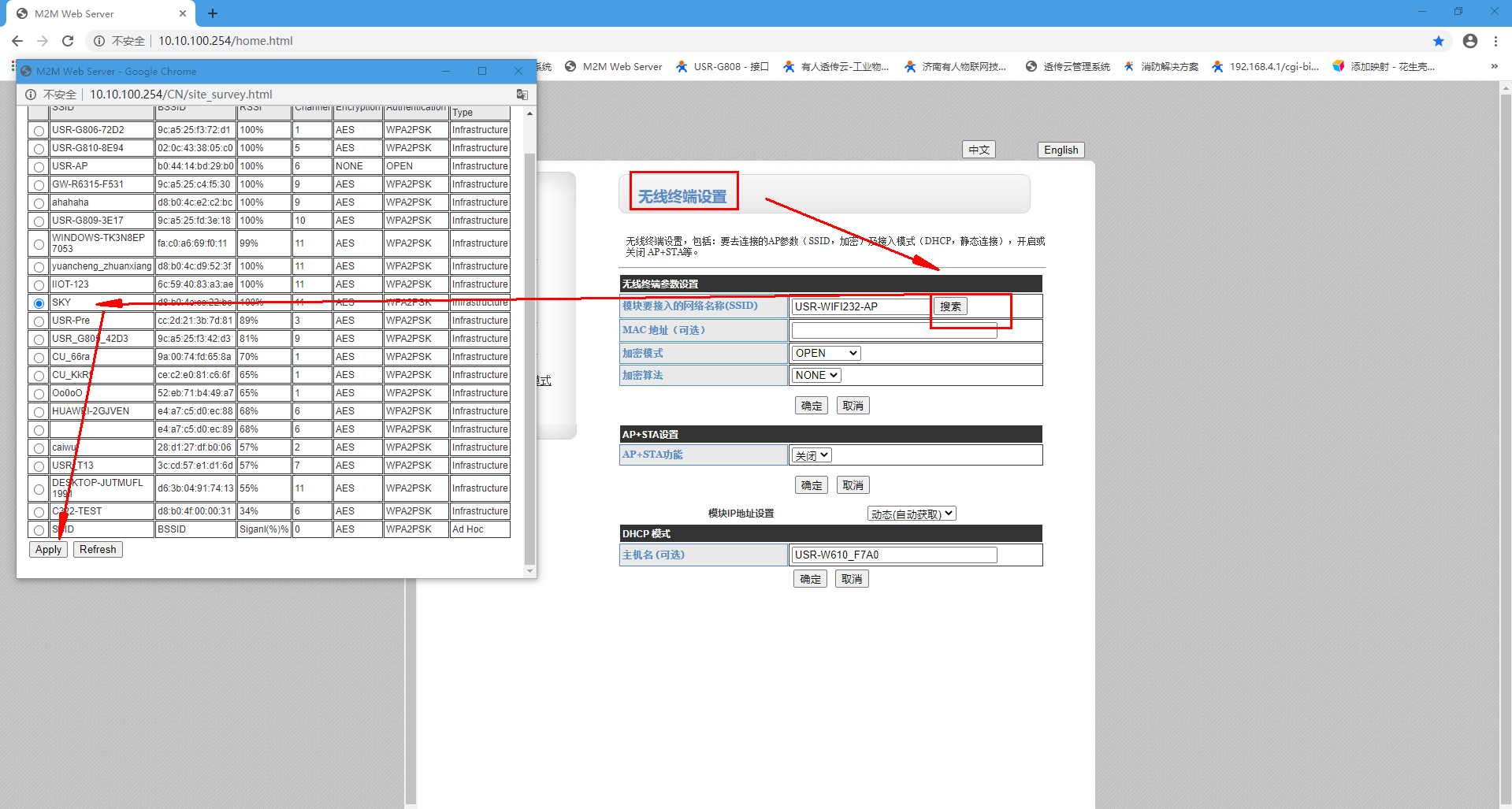Show hidden bookmarks with the overflow chevron
The height and width of the screenshot is (809, 1512).
point(1494,67)
